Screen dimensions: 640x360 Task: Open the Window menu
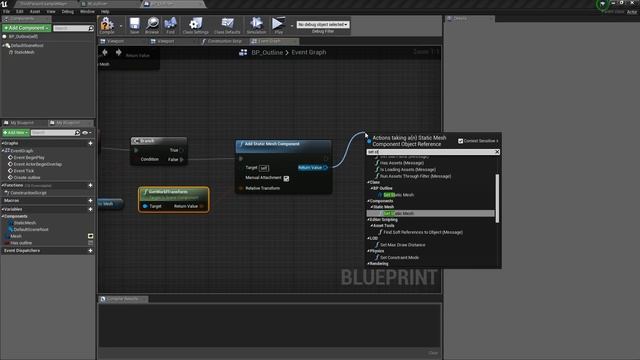87,11
